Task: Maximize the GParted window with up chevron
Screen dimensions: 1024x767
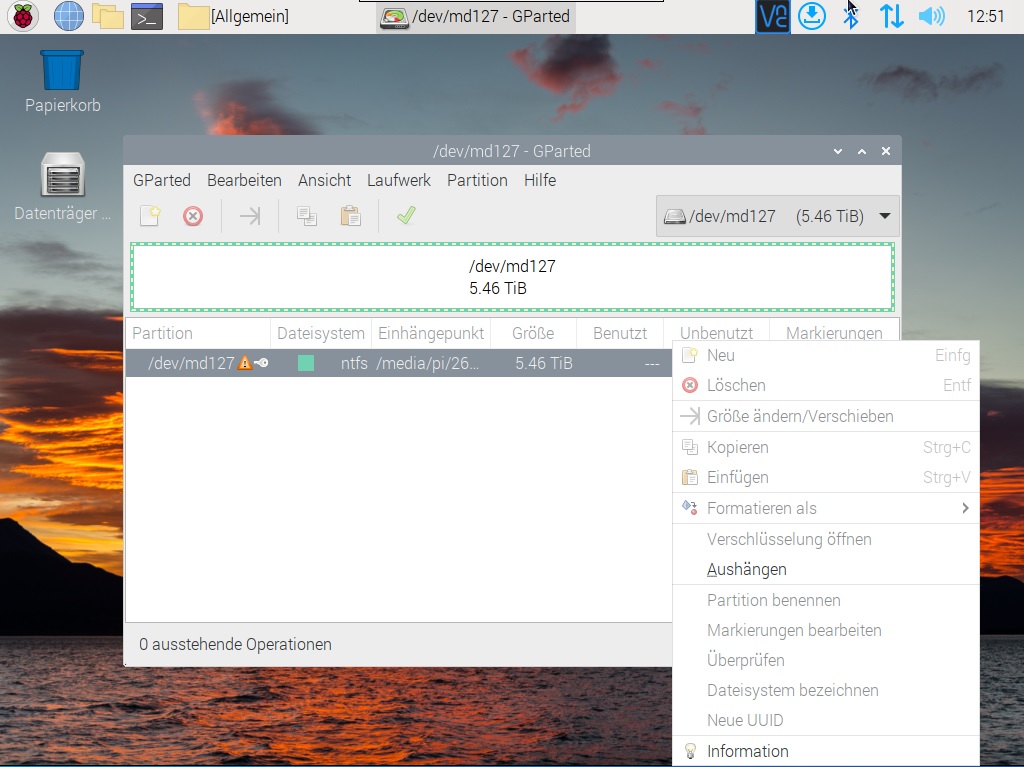Action: pyautogui.click(x=862, y=152)
